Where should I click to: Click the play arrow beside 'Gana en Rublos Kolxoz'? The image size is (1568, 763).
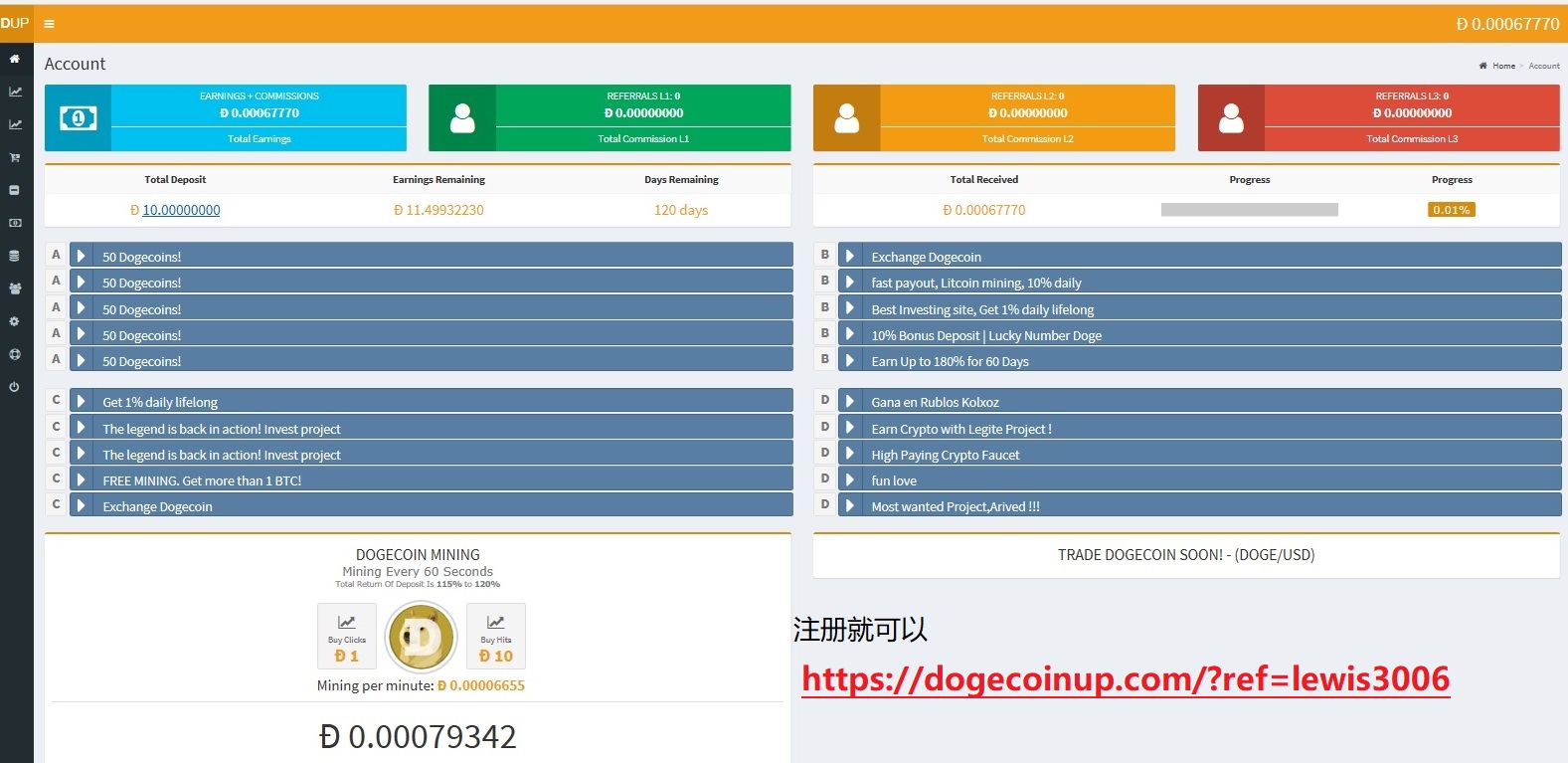point(849,401)
